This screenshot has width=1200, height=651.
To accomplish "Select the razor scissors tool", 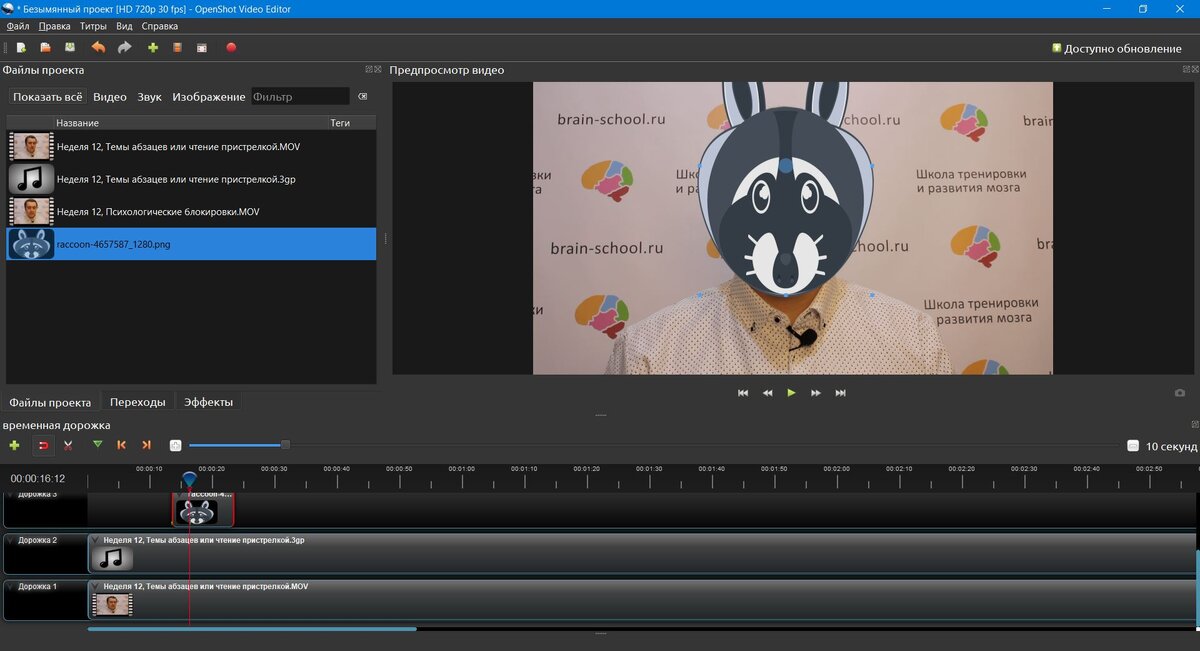I will pos(68,445).
